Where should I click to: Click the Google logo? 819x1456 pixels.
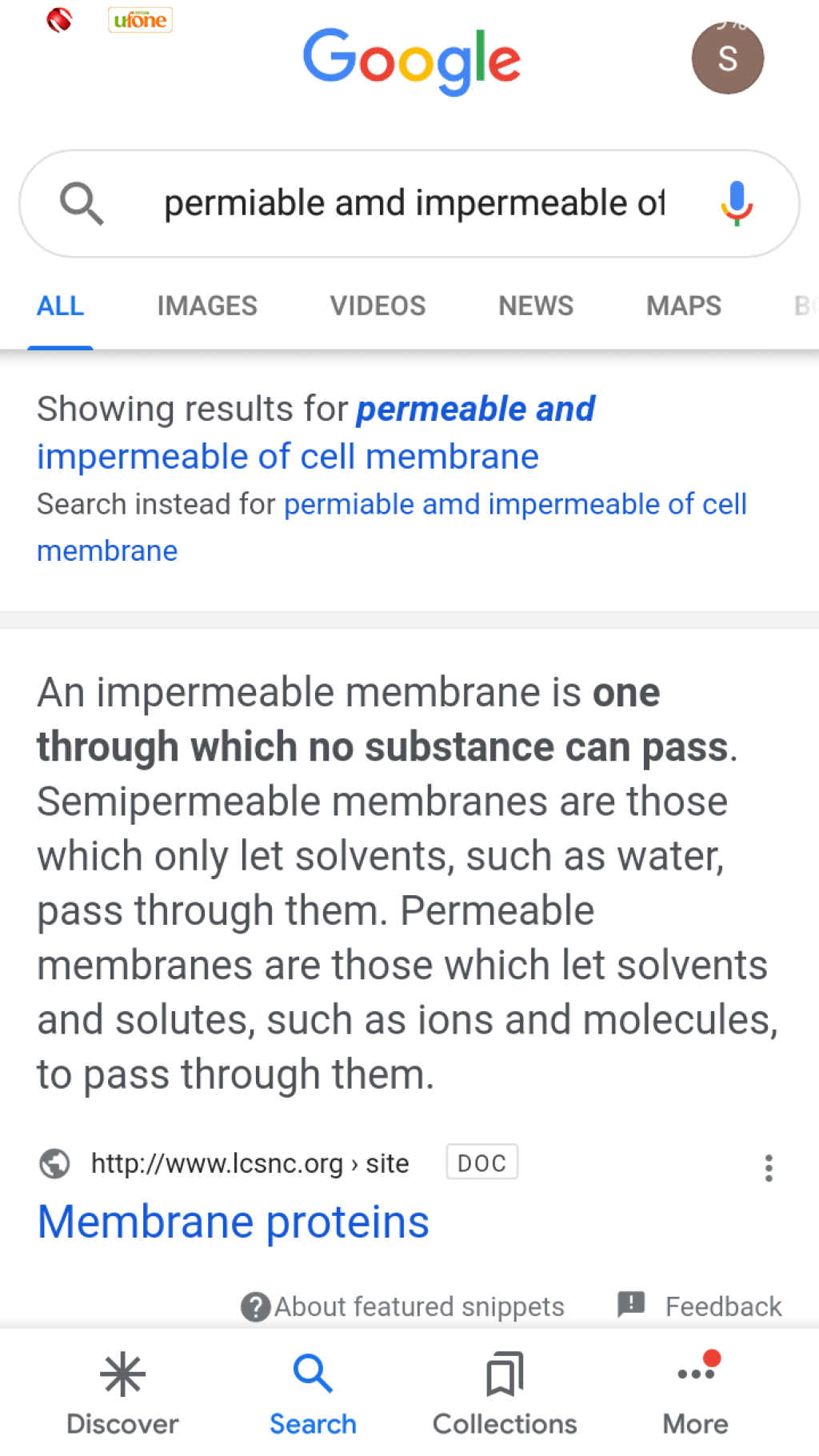pyautogui.click(x=412, y=60)
